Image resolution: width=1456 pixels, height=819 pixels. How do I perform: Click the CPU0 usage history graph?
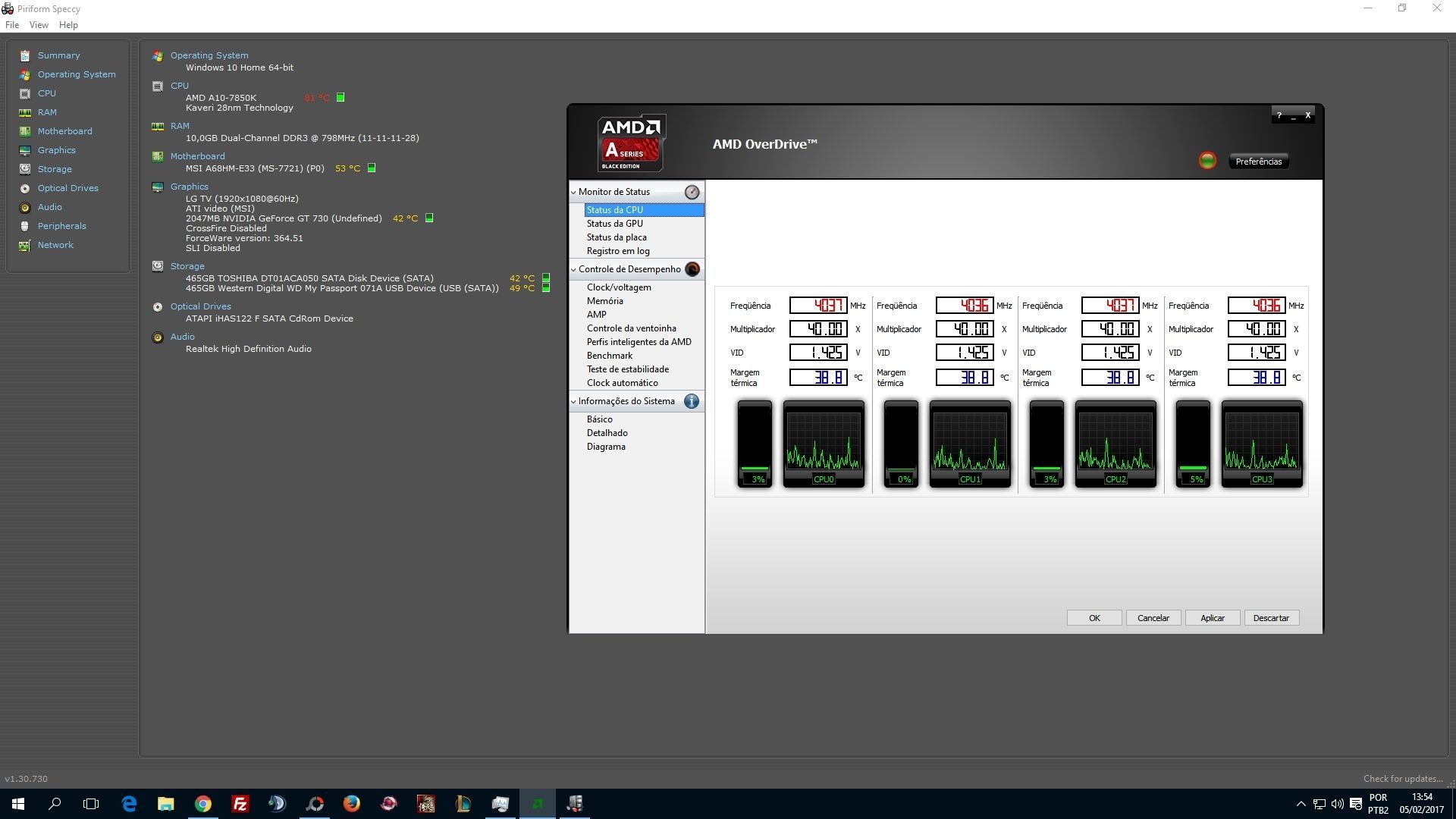coord(824,444)
